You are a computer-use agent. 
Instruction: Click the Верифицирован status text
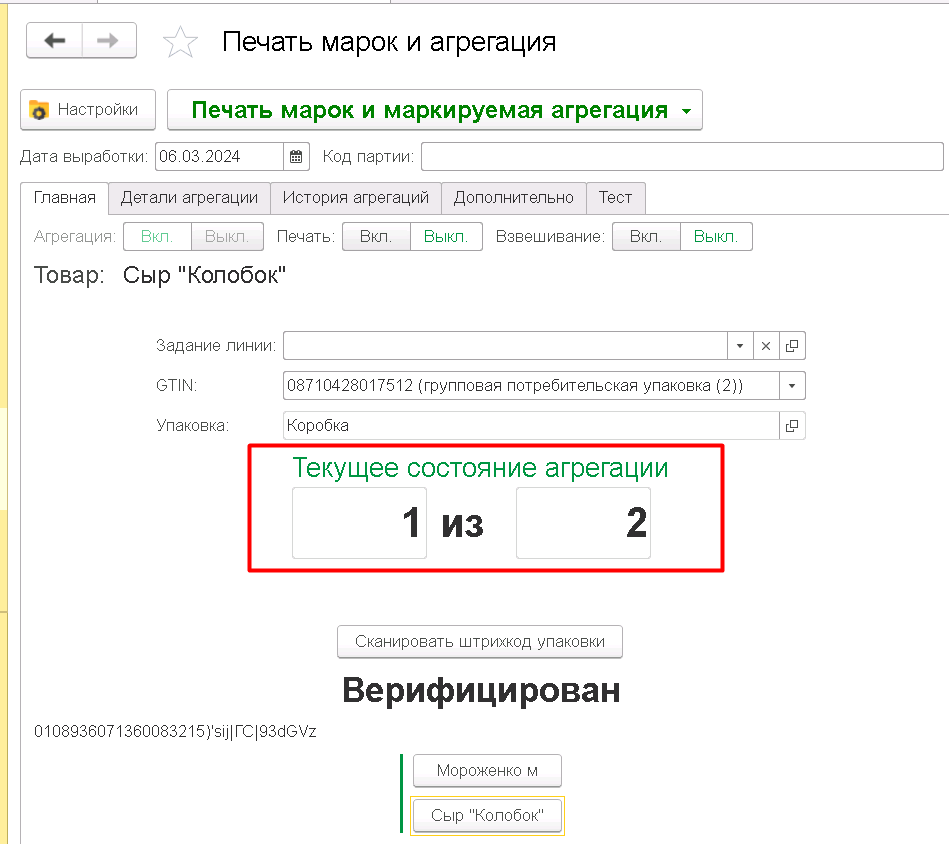(x=481, y=690)
